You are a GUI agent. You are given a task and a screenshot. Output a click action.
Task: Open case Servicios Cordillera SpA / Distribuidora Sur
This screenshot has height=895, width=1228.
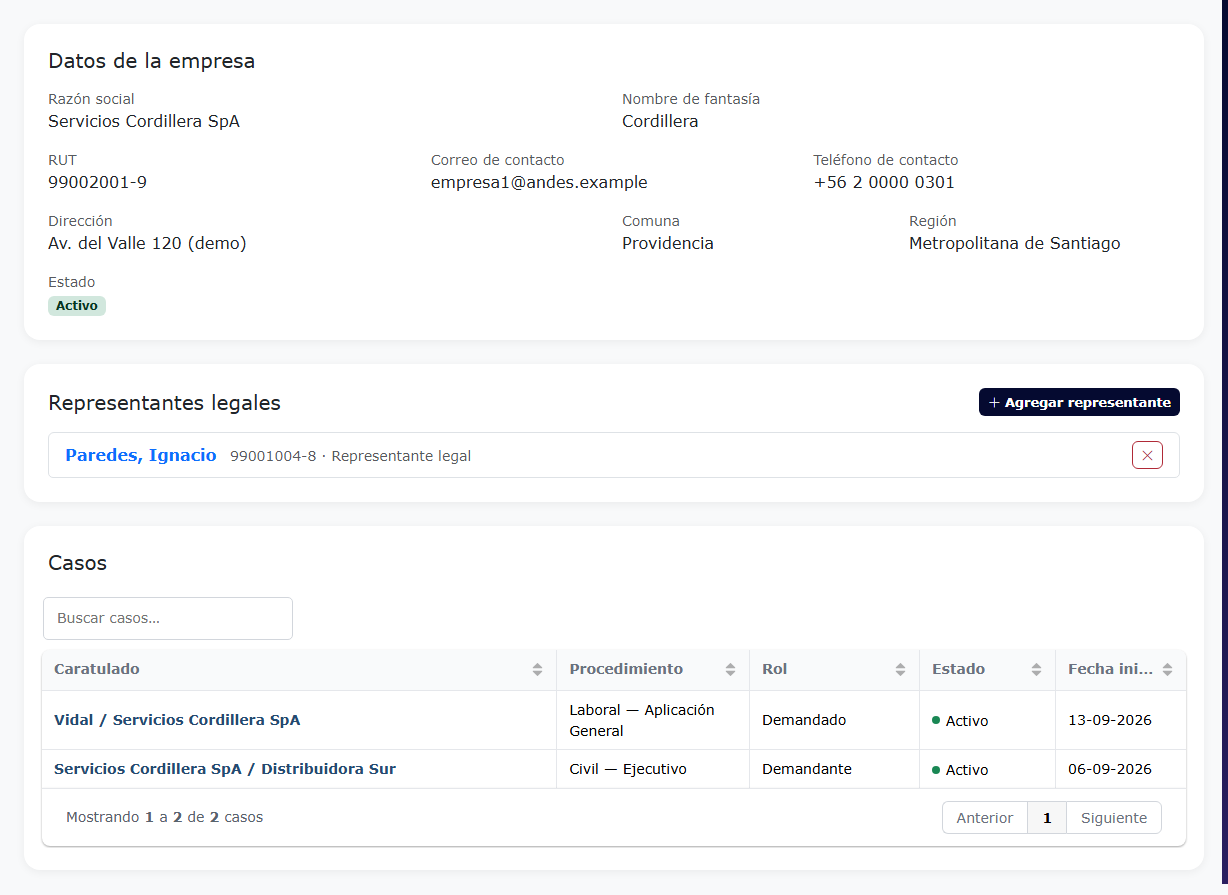coord(225,769)
